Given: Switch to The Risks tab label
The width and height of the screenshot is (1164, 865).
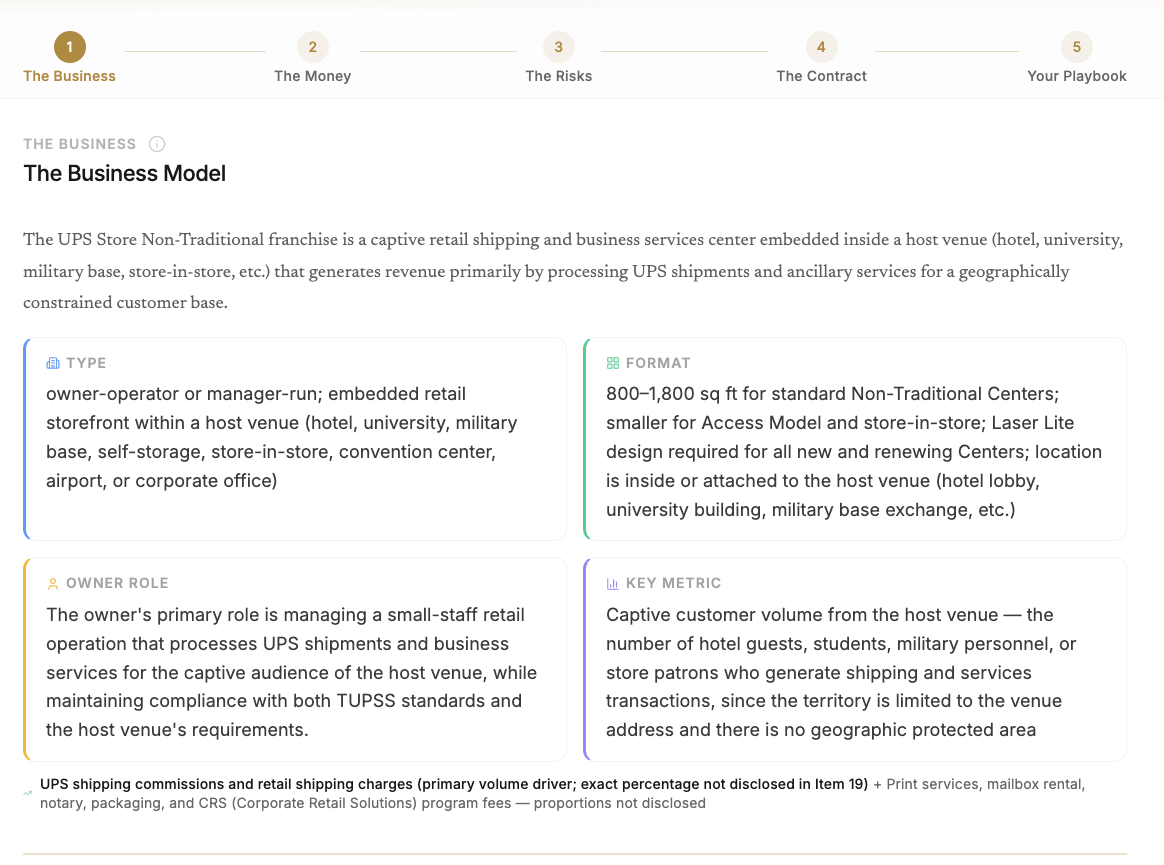Looking at the screenshot, I should (558, 76).
